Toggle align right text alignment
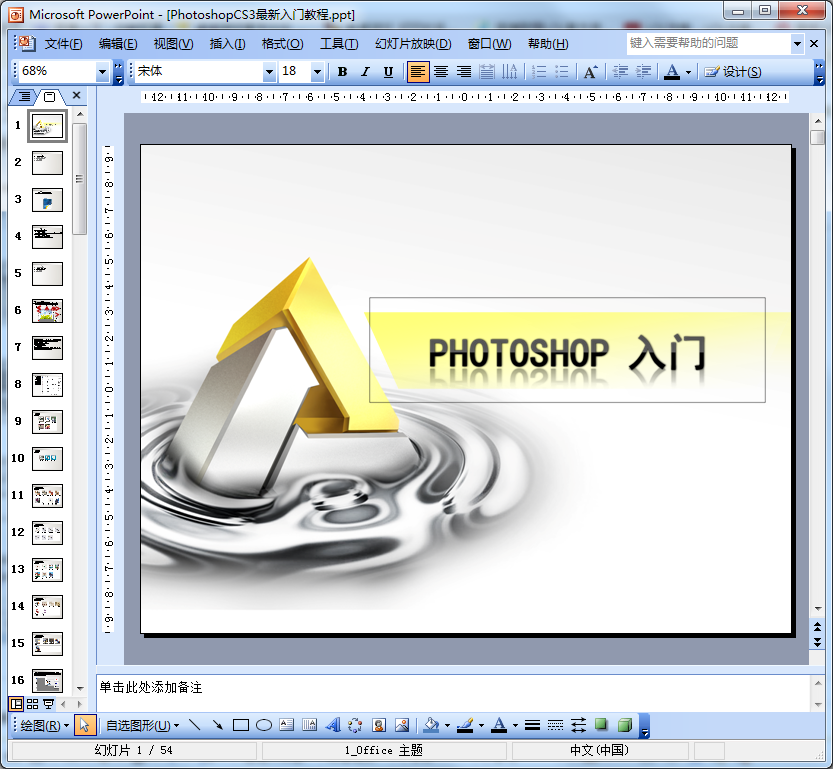The image size is (833, 769). click(x=464, y=71)
